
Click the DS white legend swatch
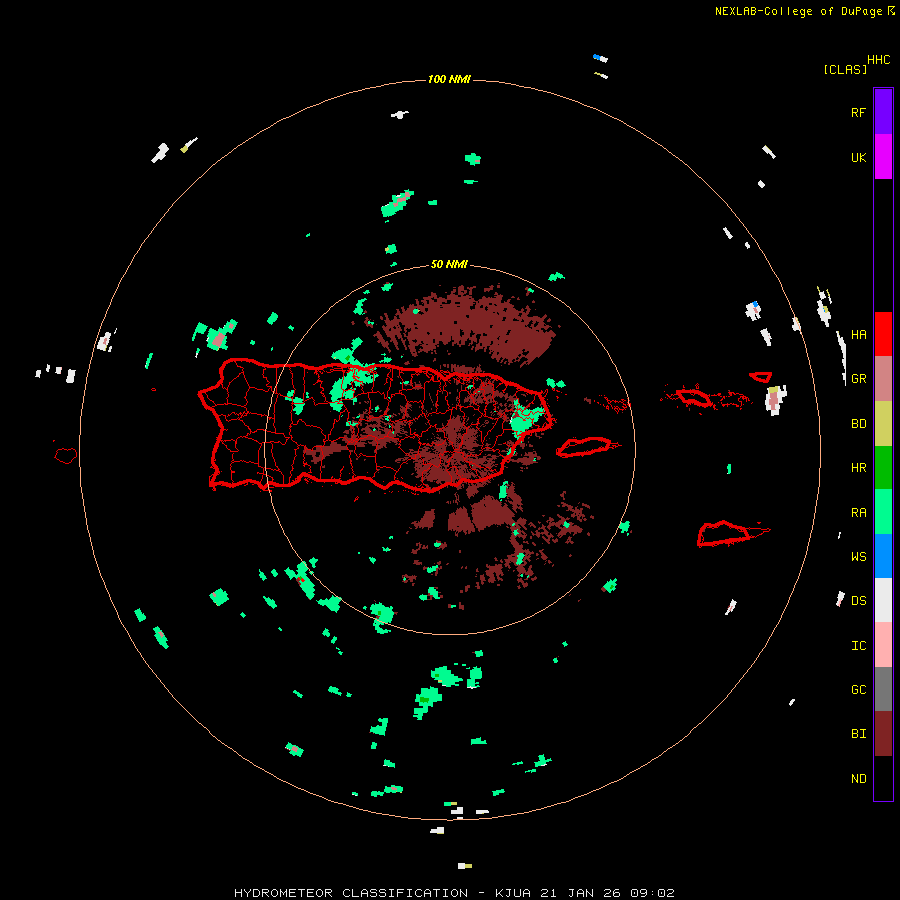click(883, 600)
